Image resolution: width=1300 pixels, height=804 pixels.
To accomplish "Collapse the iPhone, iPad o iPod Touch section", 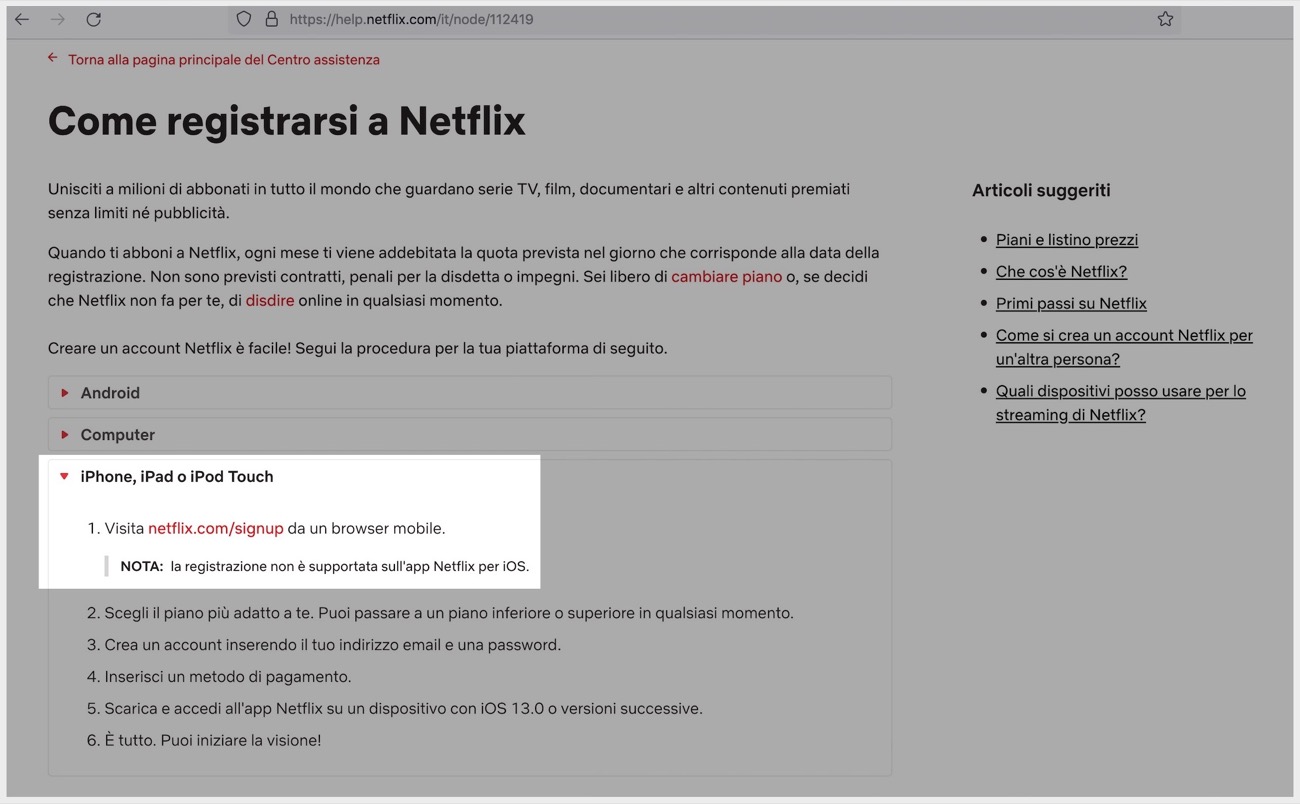I will [177, 476].
